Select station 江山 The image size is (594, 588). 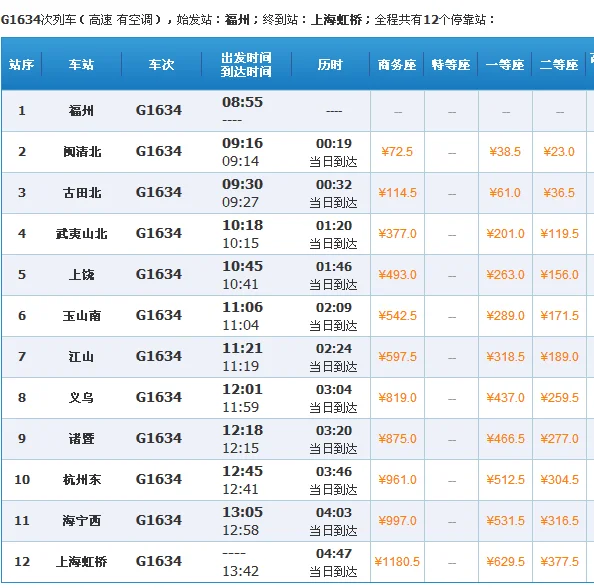(81, 356)
